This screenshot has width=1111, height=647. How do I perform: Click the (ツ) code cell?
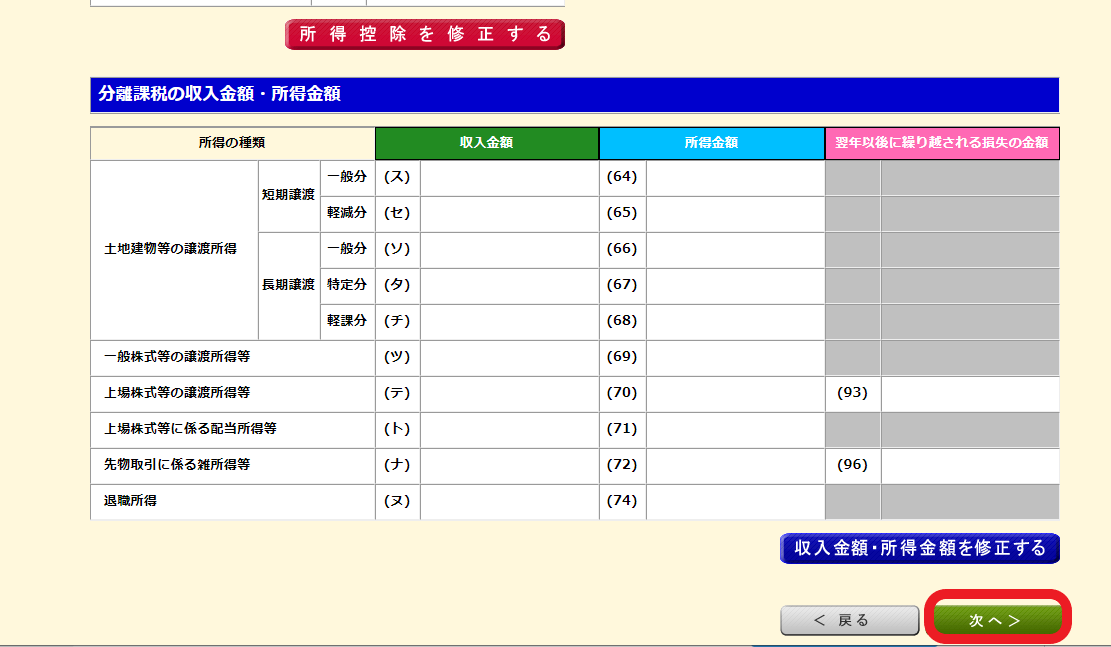pos(397,358)
